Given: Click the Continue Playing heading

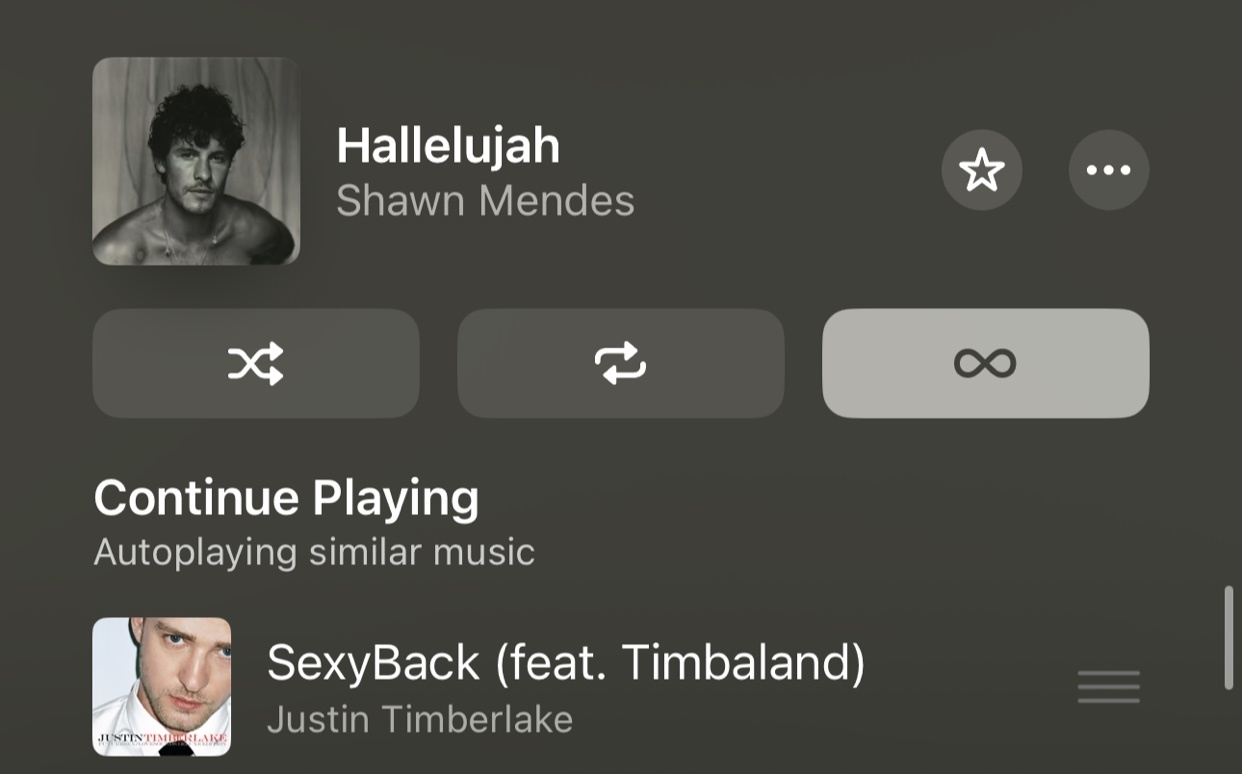Looking at the screenshot, I should pos(286,498).
